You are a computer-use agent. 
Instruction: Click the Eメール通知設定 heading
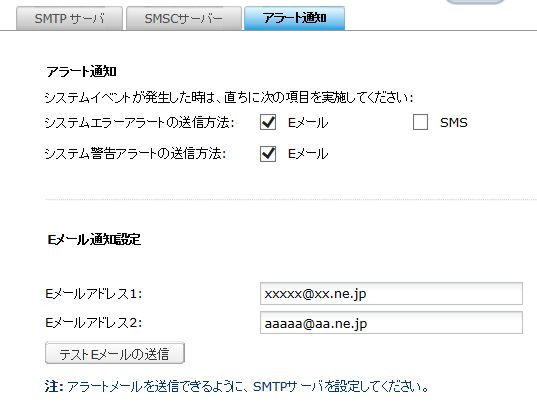coord(94,239)
